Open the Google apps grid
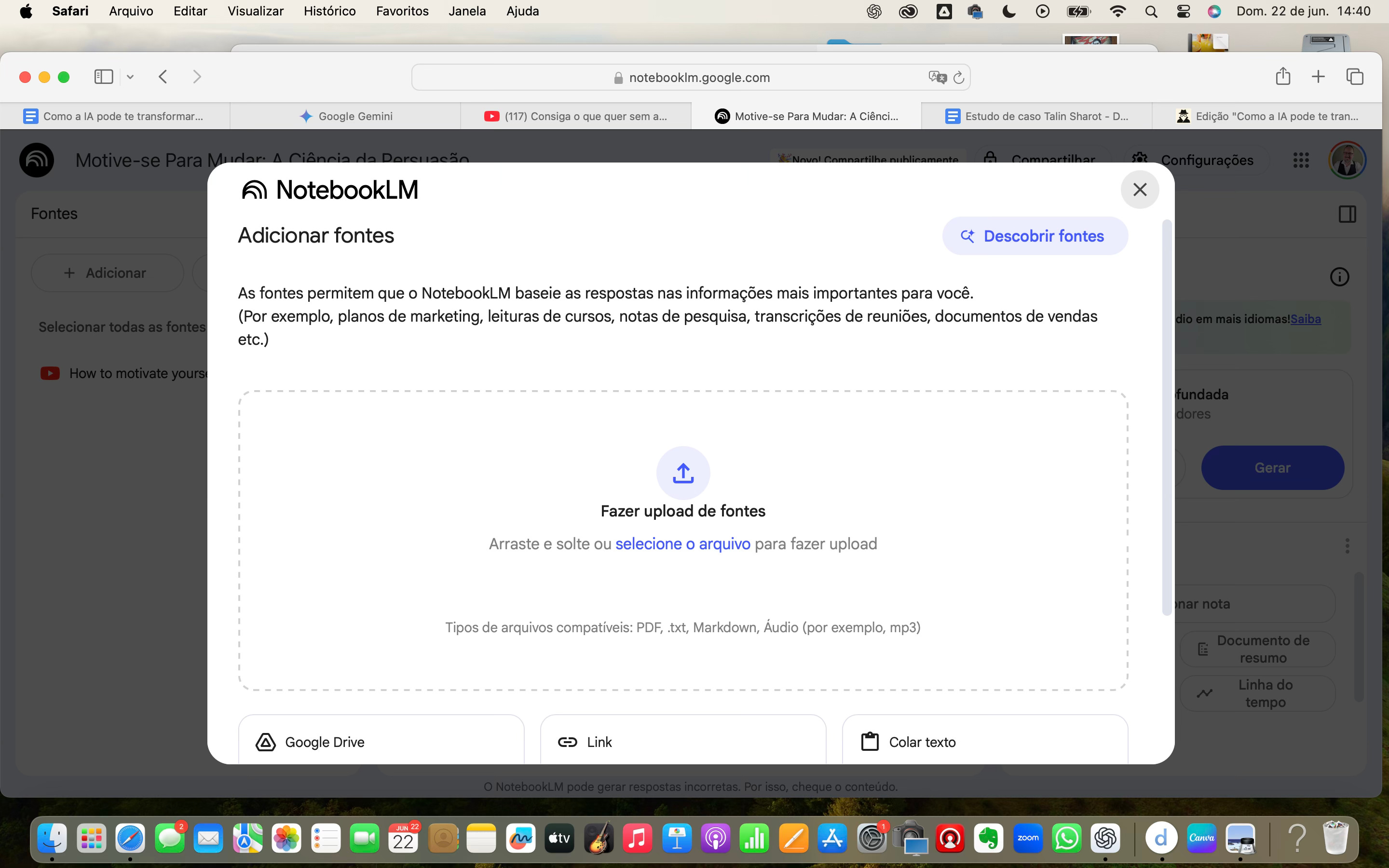 tap(1301, 160)
